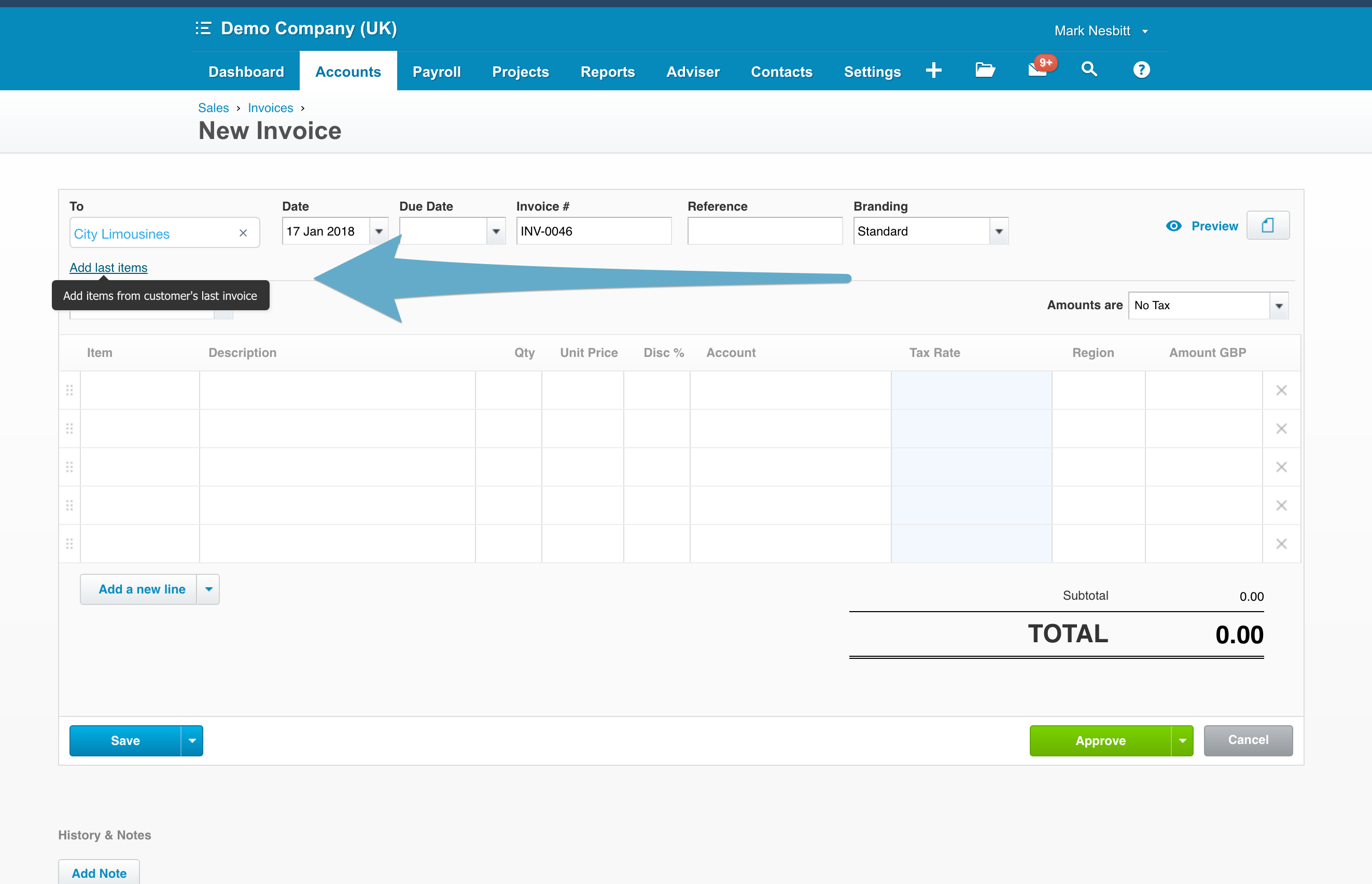Open the files folder icon

985,70
